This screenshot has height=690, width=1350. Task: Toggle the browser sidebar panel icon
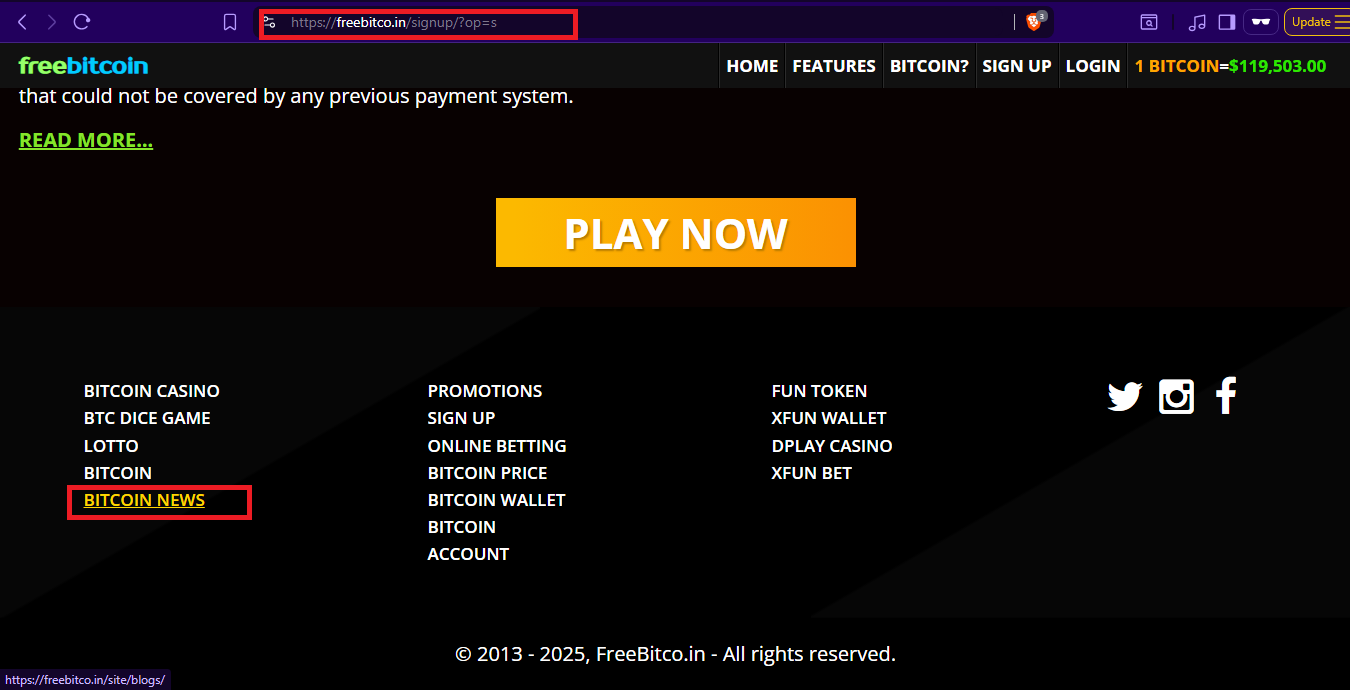point(1227,22)
